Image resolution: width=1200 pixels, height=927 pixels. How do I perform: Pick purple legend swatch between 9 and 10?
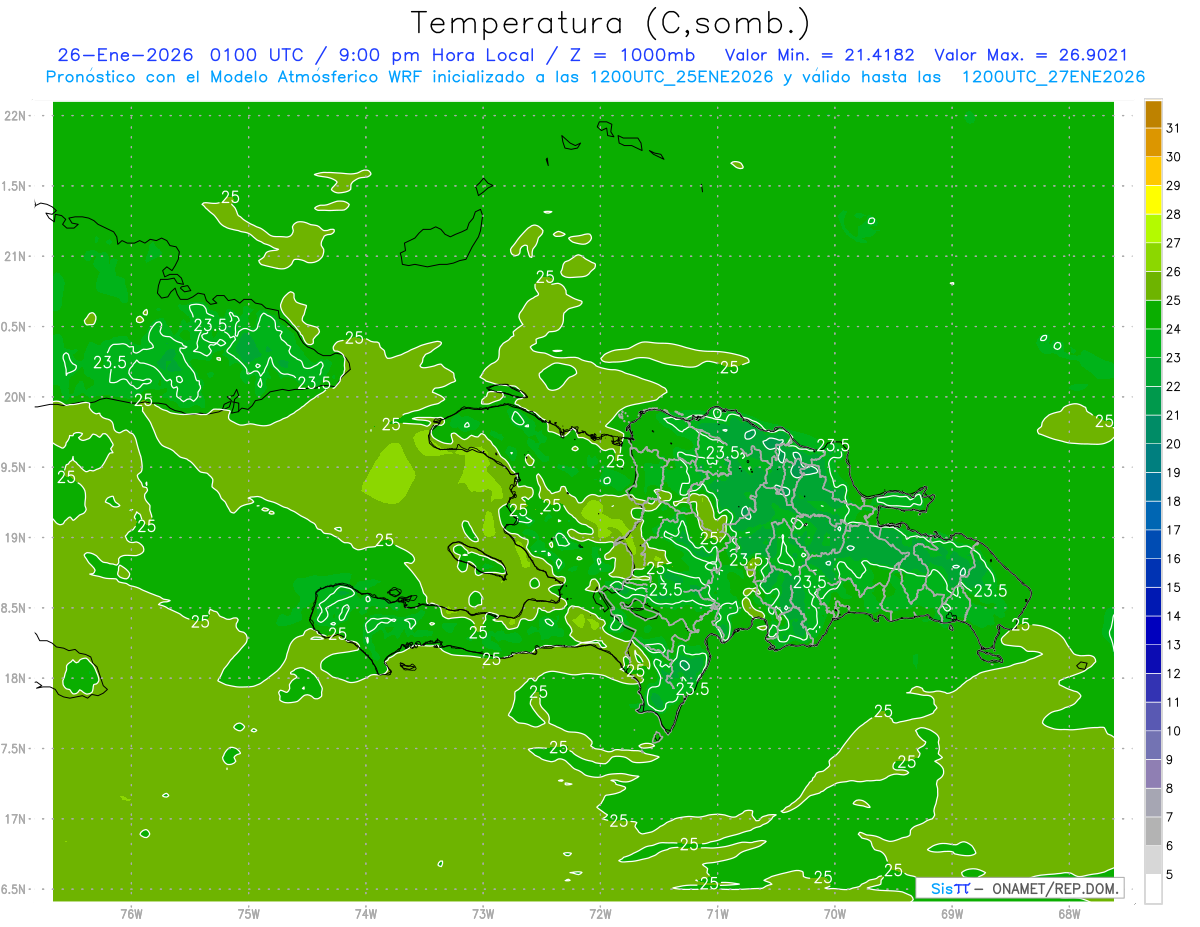1153,746
